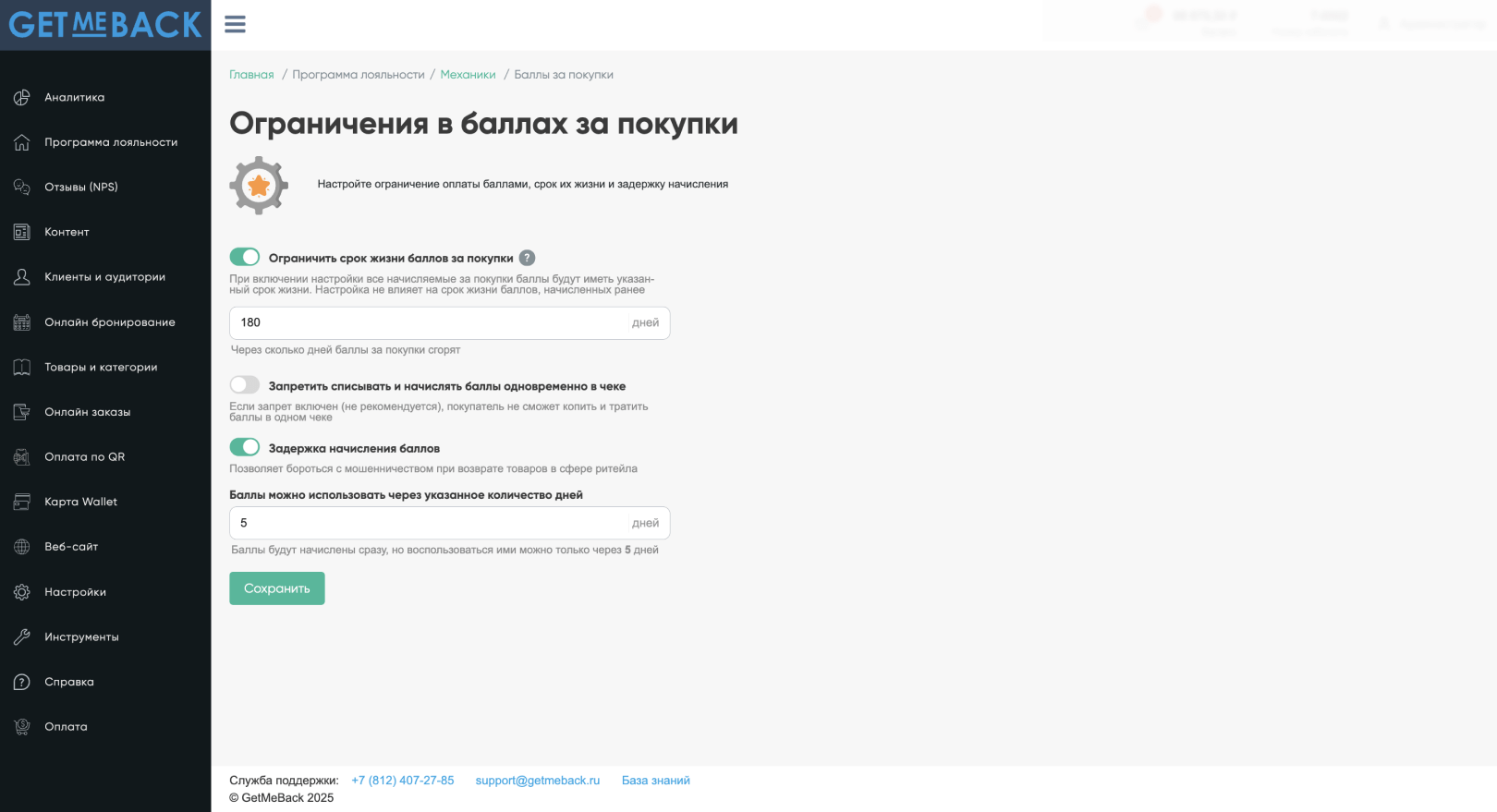Click hint Через сколько дней баллы сгорят

tap(346, 350)
